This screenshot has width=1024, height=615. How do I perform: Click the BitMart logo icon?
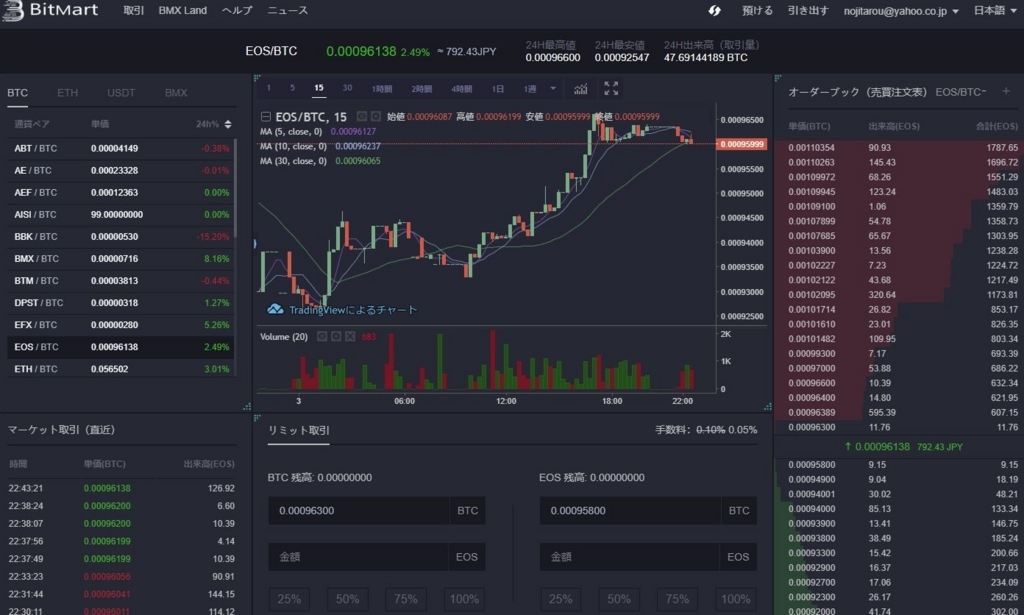[x=12, y=10]
